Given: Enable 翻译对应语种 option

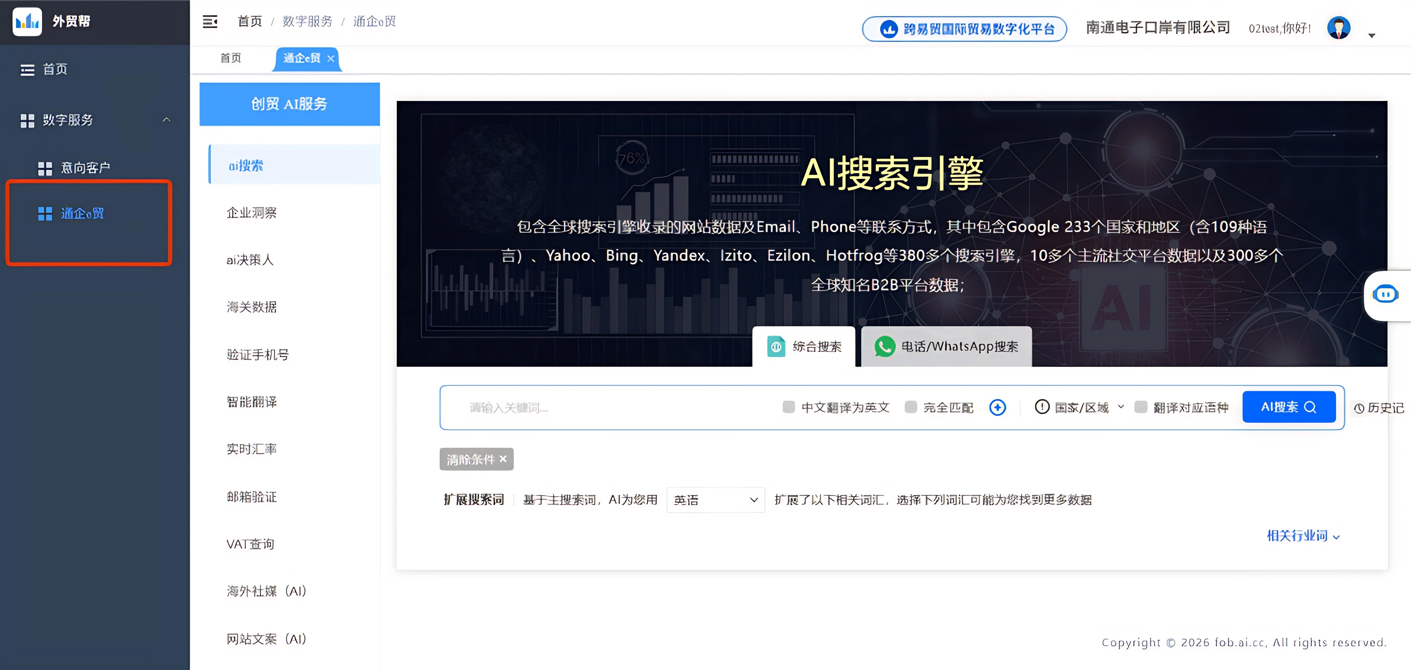Looking at the screenshot, I should click(x=1141, y=407).
